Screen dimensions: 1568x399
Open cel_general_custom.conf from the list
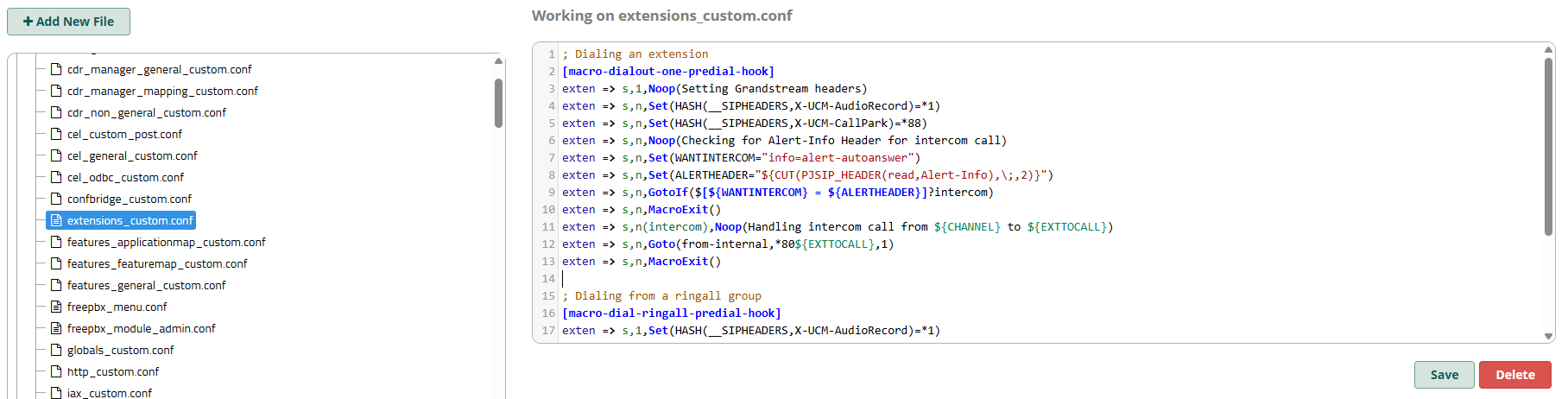point(132,155)
